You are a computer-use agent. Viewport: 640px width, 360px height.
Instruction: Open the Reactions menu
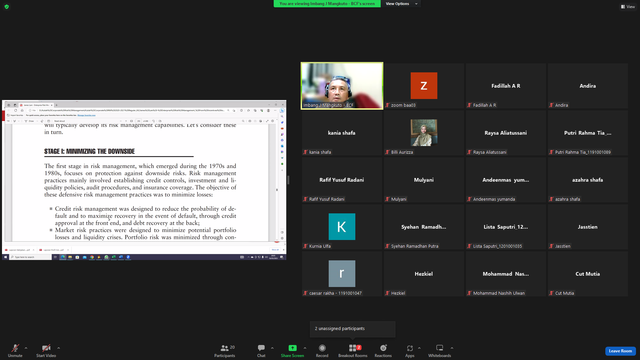[383, 350]
